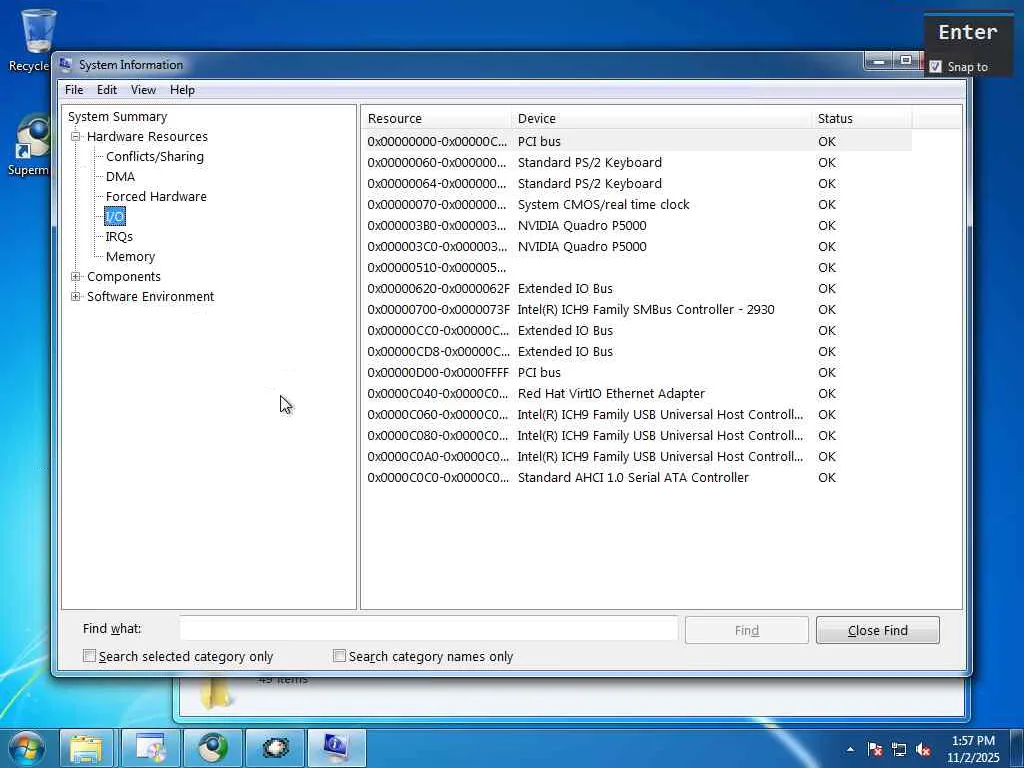The height and width of the screenshot is (768, 1024).
Task: Select resource 0x00000510 row with no device
Action: [x=637, y=268]
